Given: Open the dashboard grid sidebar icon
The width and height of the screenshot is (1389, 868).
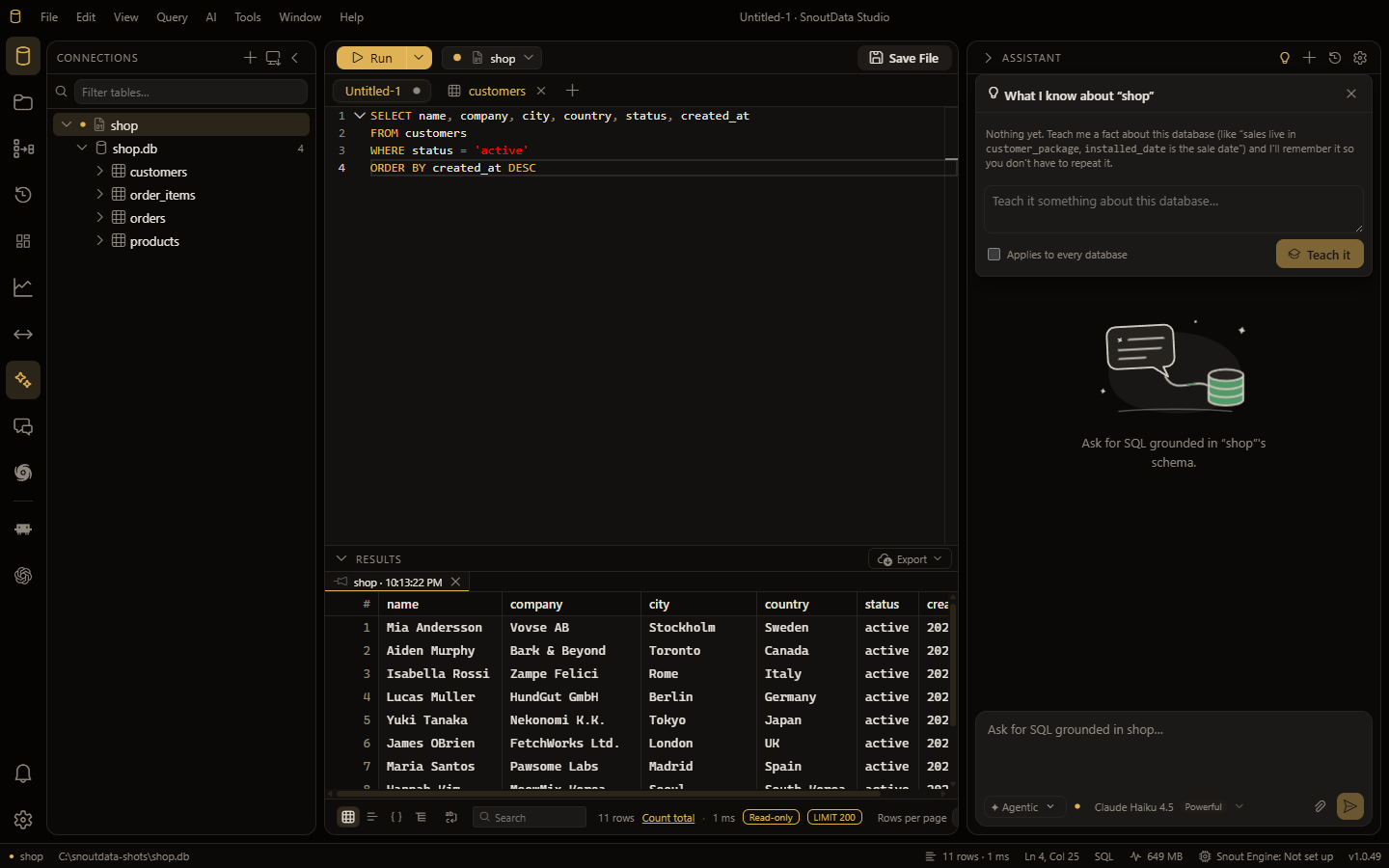Looking at the screenshot, I should pos(23,241).
